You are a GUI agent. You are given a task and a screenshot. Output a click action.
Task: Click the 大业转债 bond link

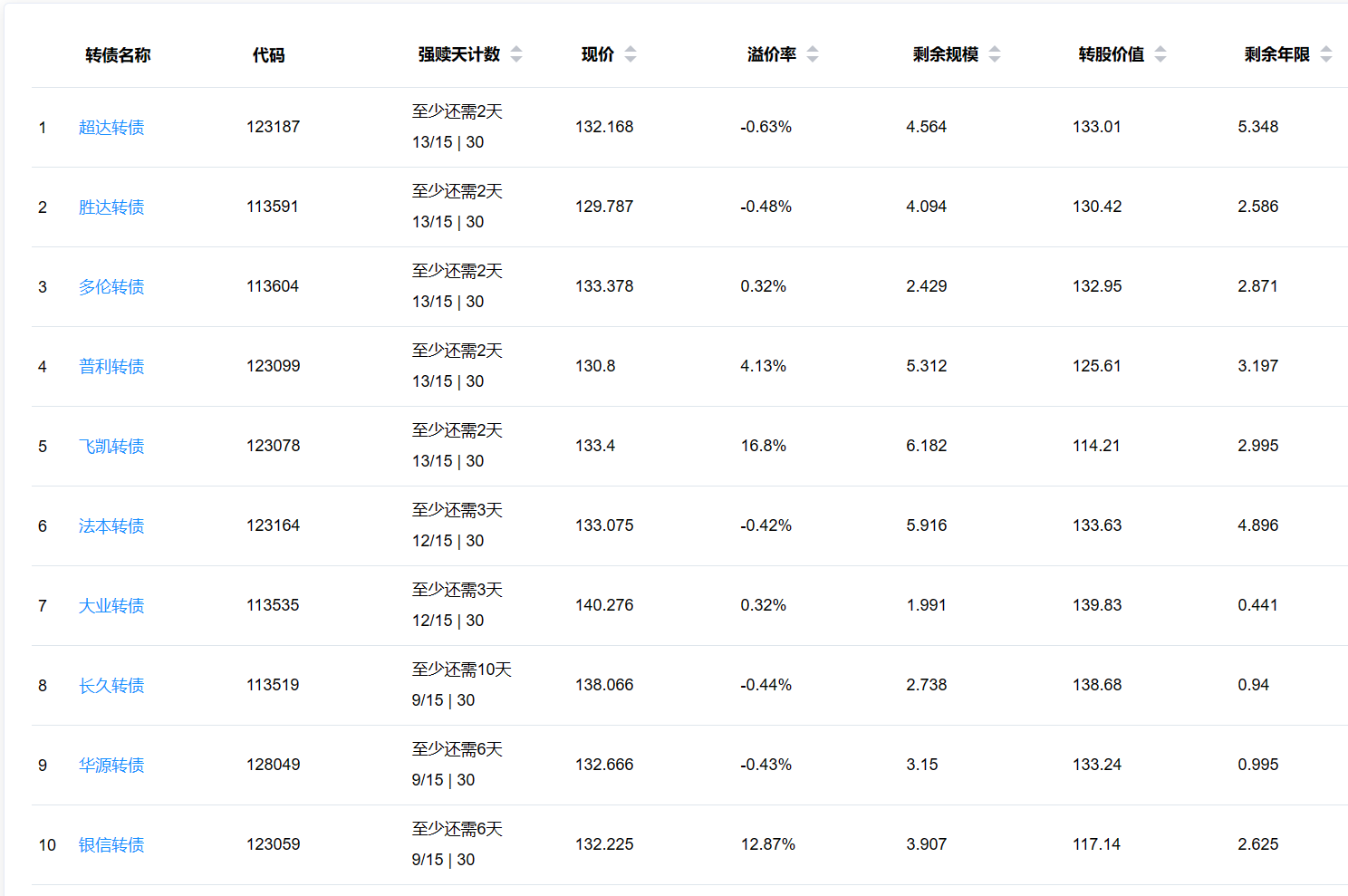[111, 606]
